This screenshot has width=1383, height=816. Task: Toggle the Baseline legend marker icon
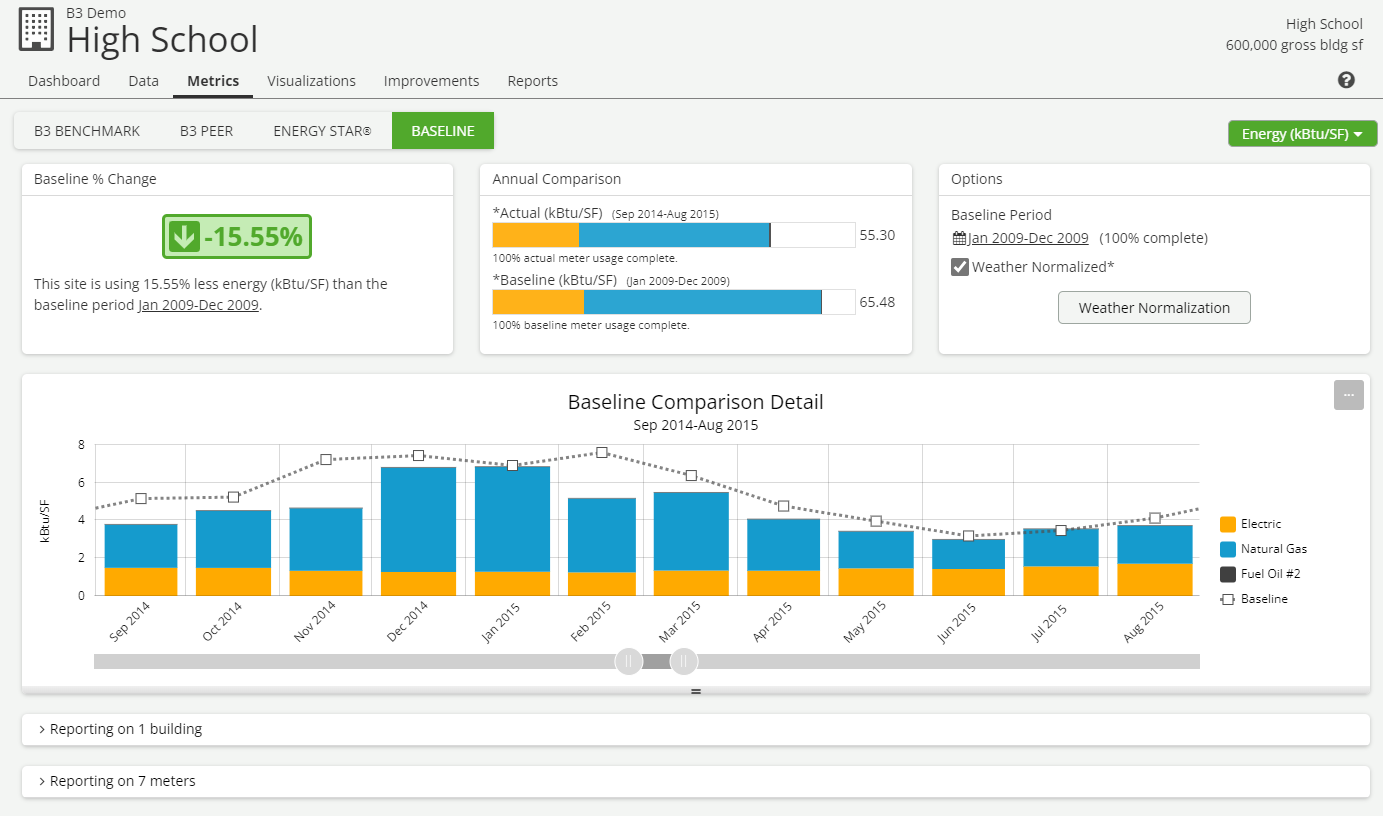1228,599
